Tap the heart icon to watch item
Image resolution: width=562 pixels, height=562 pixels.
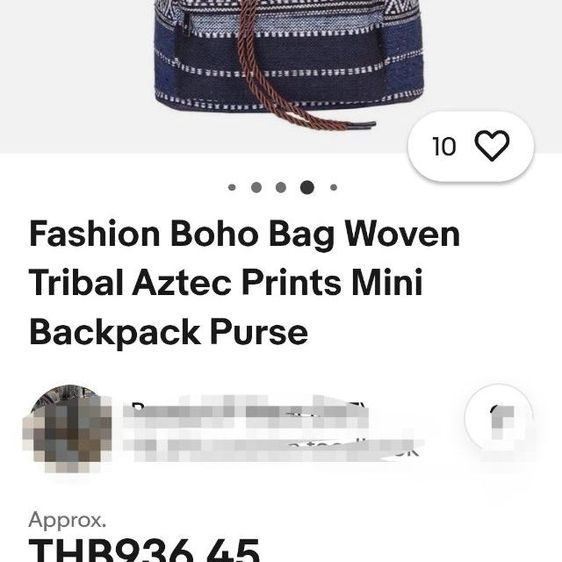(x=491, y=146)
